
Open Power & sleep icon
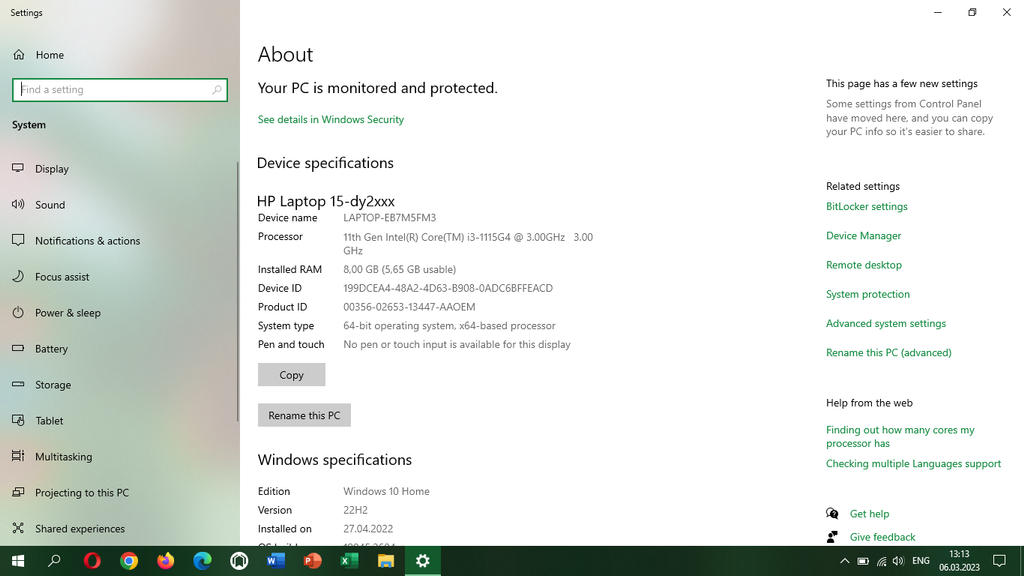click(18, 312)
